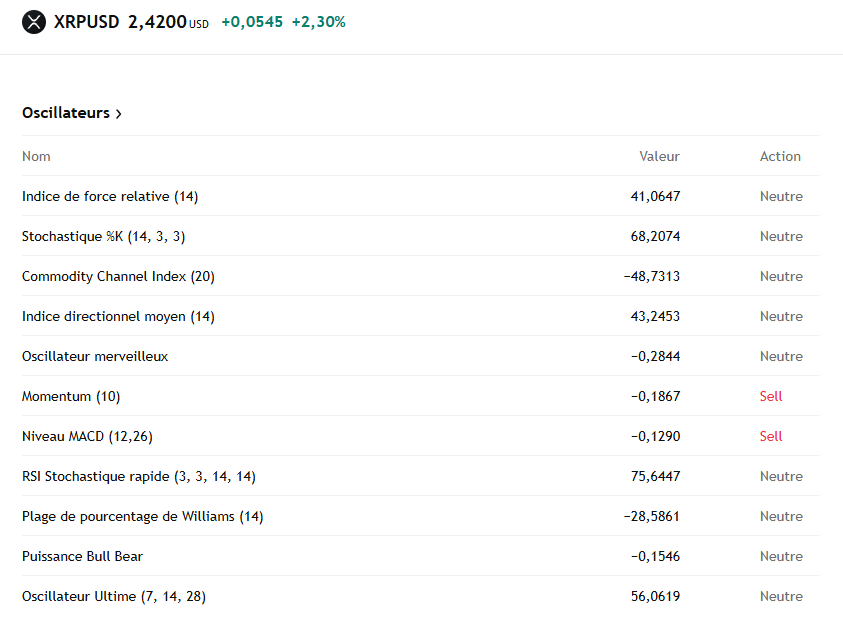The height and width of the screenshot is (641, 843).
Task: Click Indice directionnel moyen (14) label
Action: click(118, 316)
